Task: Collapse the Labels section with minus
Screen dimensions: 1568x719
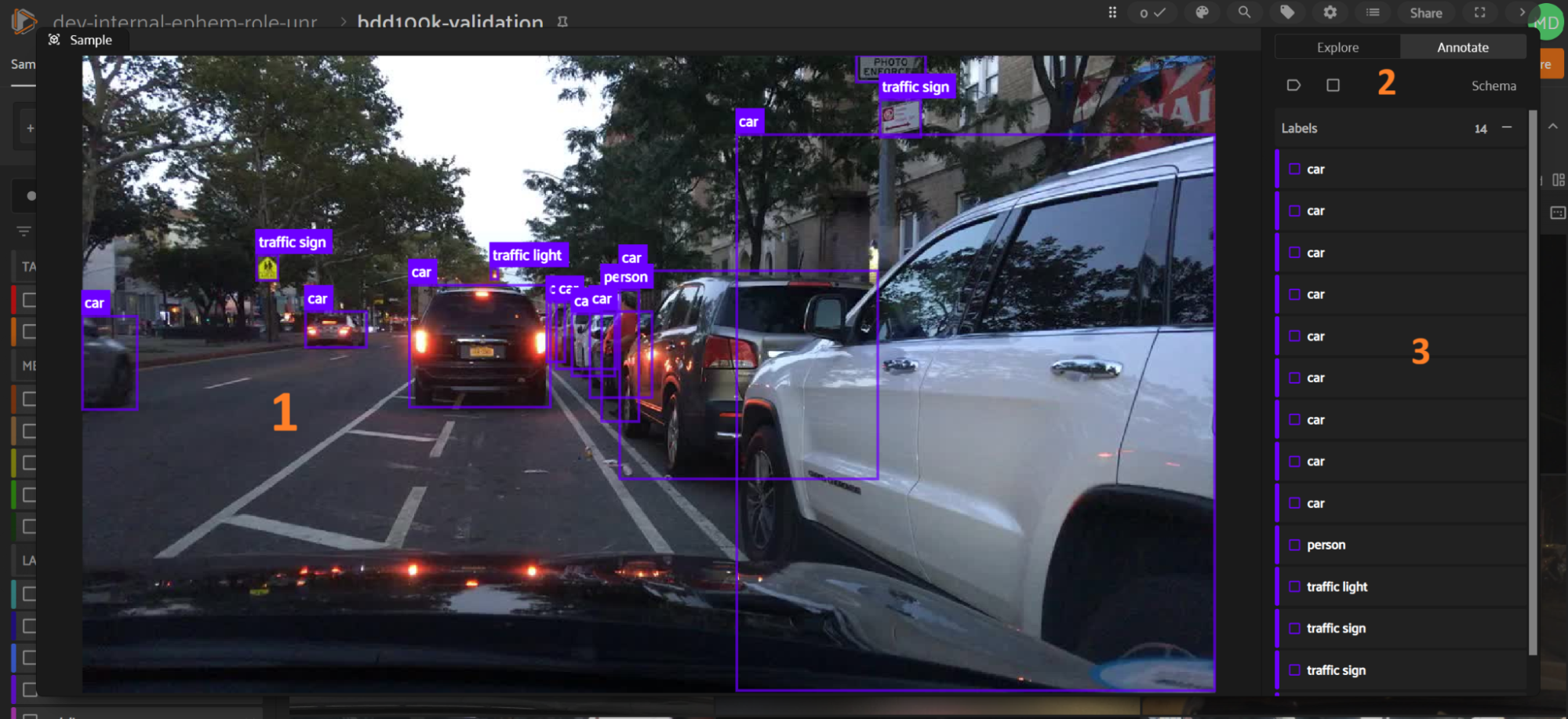Action: pos(1507,128)
